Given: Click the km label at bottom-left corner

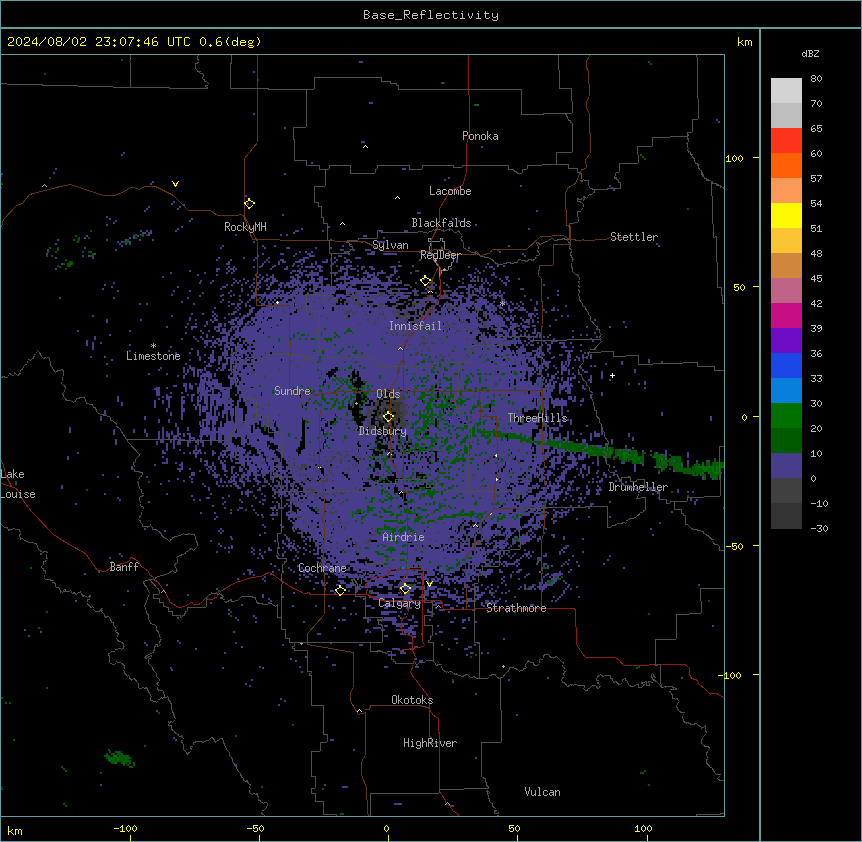Looking at the screenshot, I should coord(15,830).
